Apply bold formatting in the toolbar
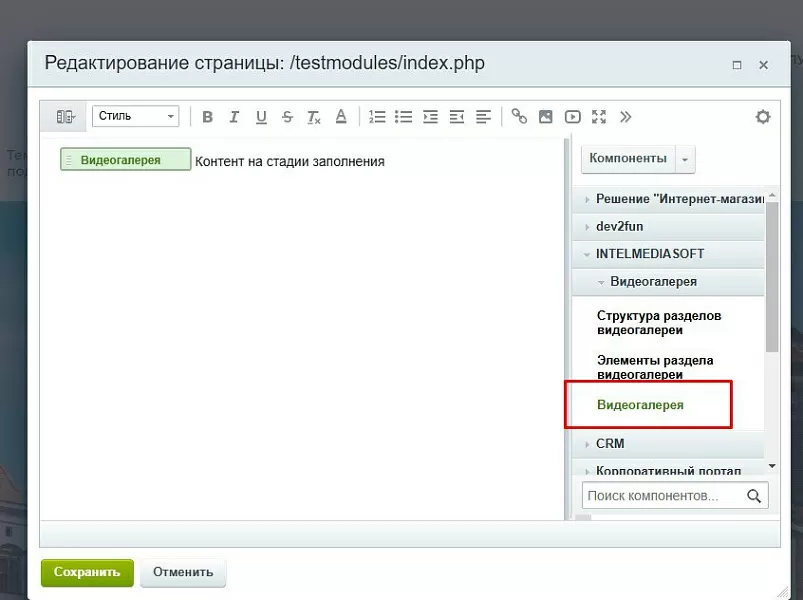The height and width of the screenshot is (600, 803). [207, 117]
